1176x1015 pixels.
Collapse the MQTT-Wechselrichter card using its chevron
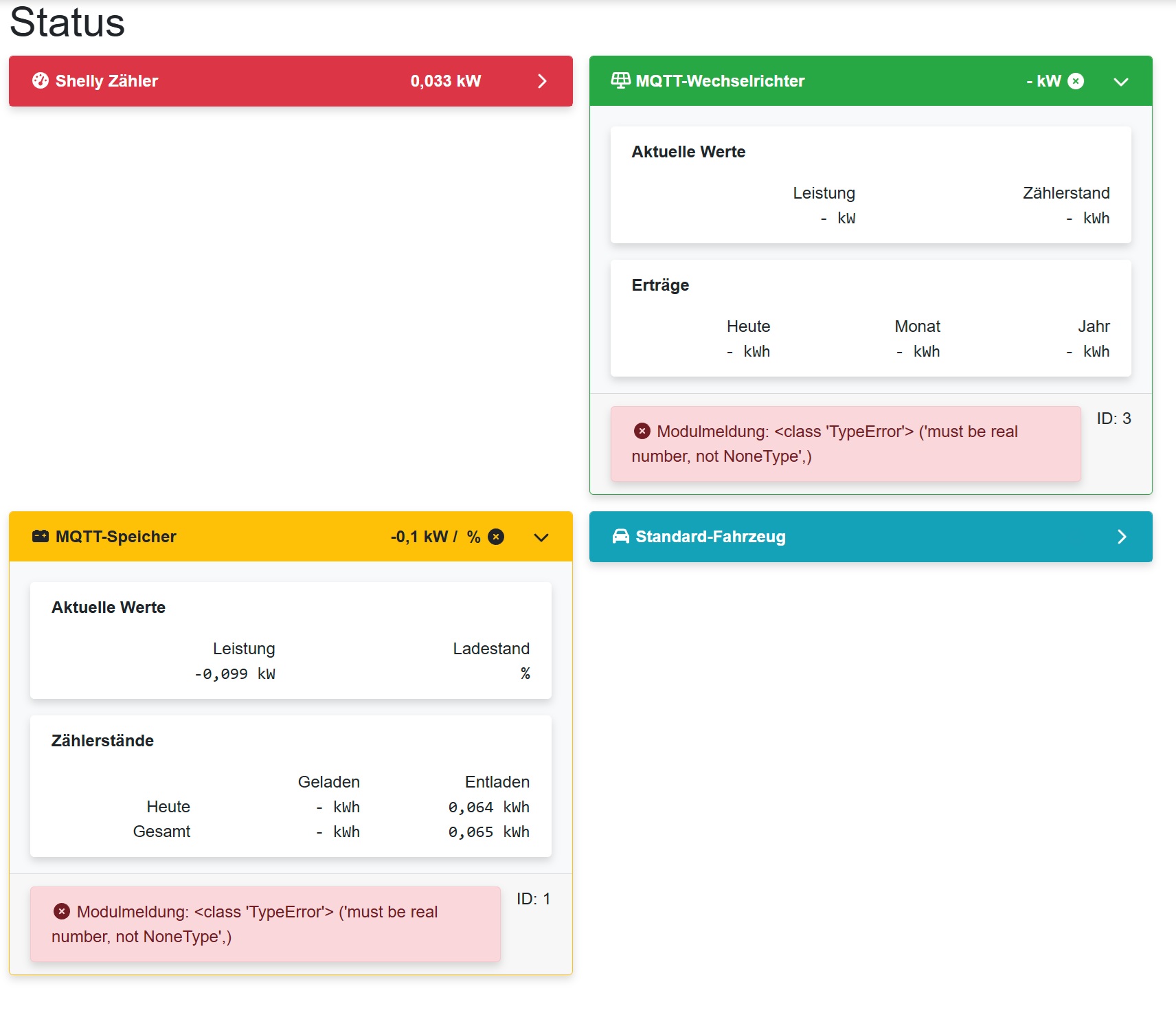(1121, 82)
